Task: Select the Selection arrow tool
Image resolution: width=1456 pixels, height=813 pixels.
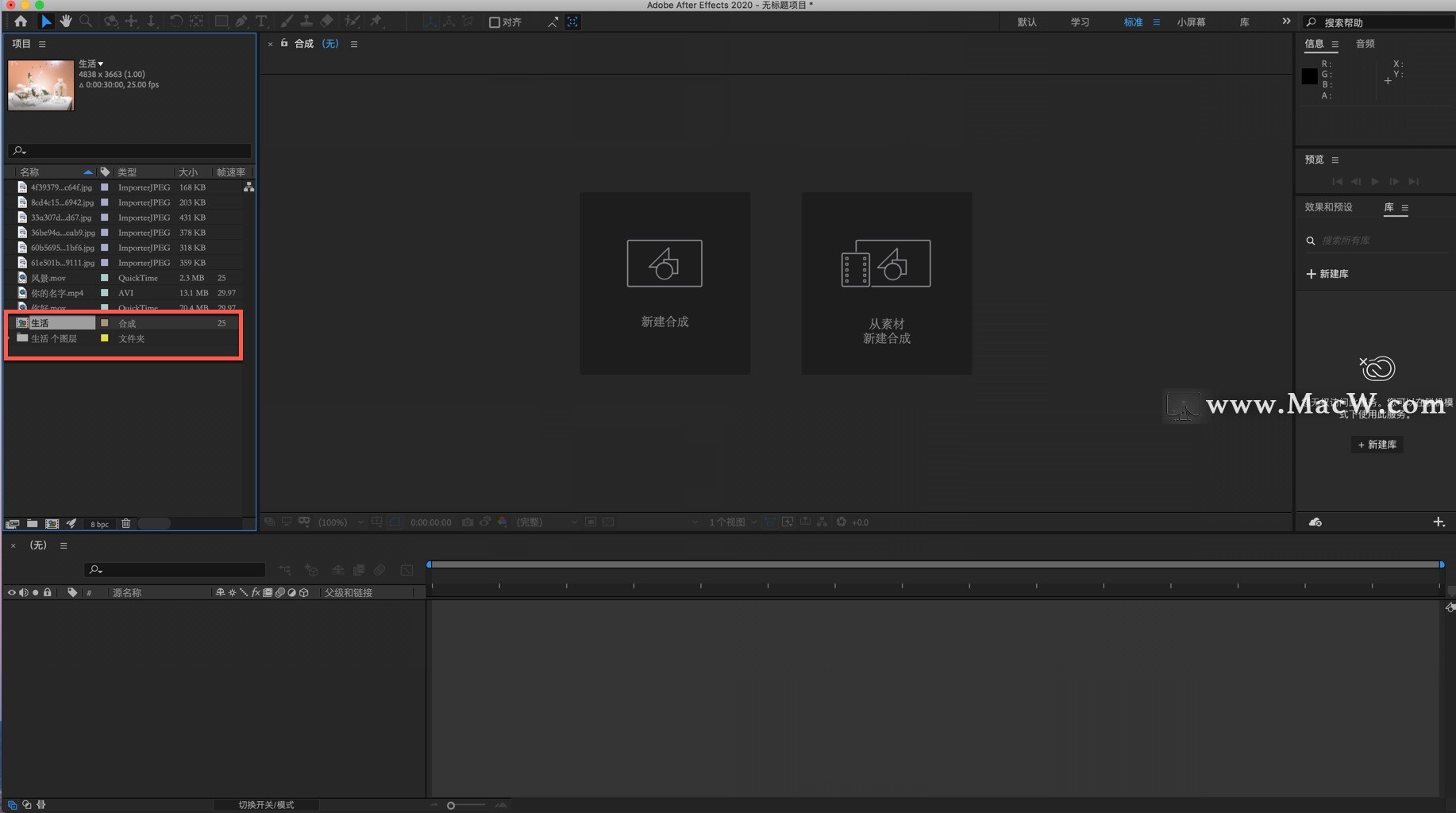Action: (x=46, y=21)
